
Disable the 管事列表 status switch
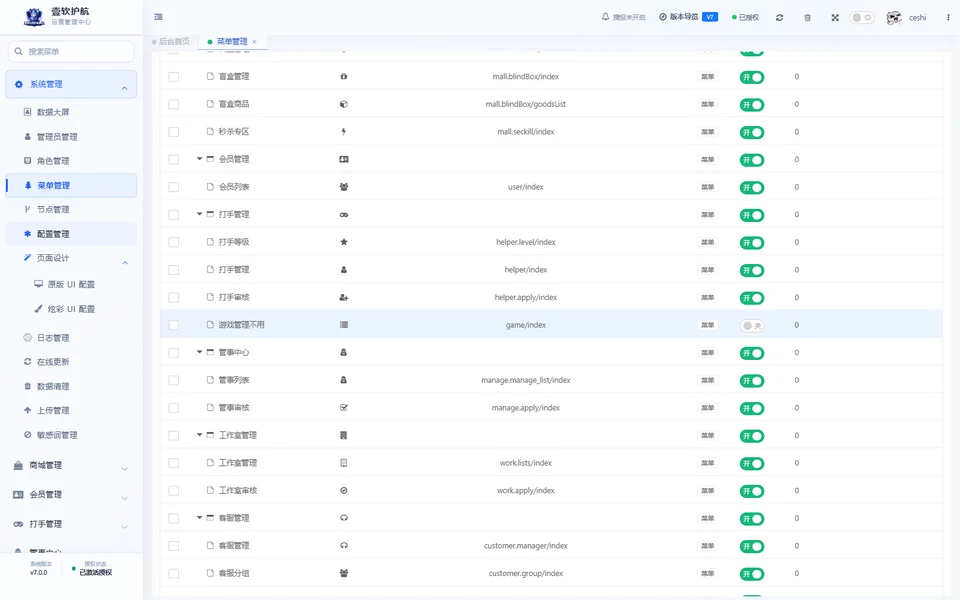click(x=752, y=381)
